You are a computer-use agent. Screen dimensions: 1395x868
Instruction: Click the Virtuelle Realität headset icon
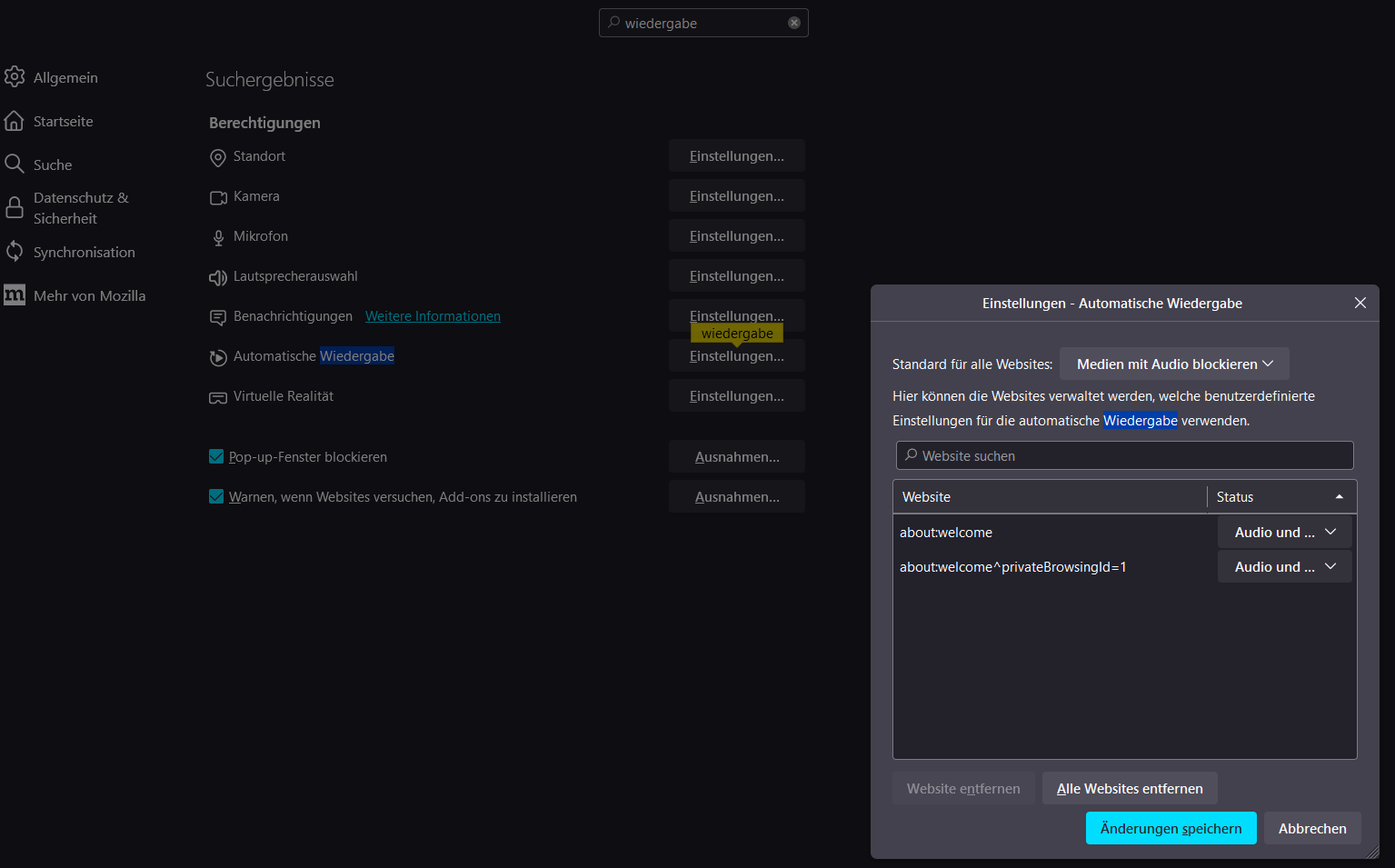[218, 397]
